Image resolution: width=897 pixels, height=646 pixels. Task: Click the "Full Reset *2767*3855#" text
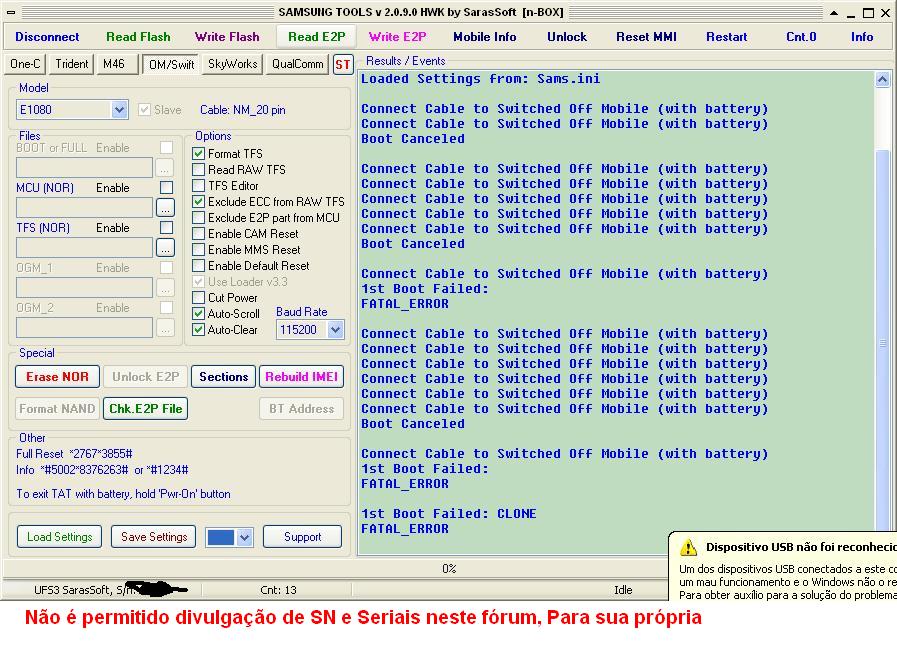point(74,454)
